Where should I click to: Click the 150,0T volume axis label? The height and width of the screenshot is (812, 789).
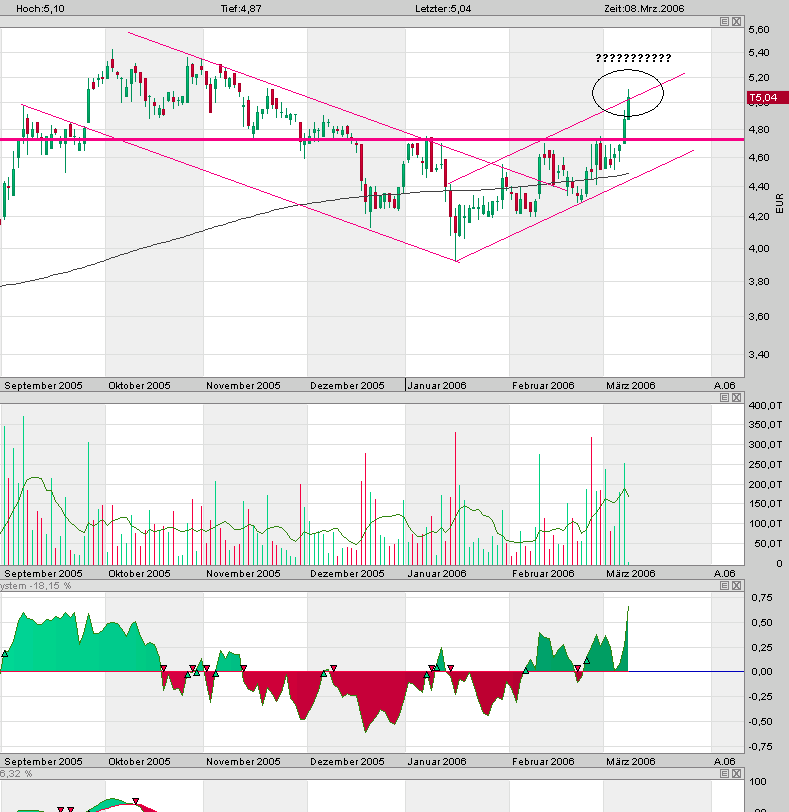765,503
